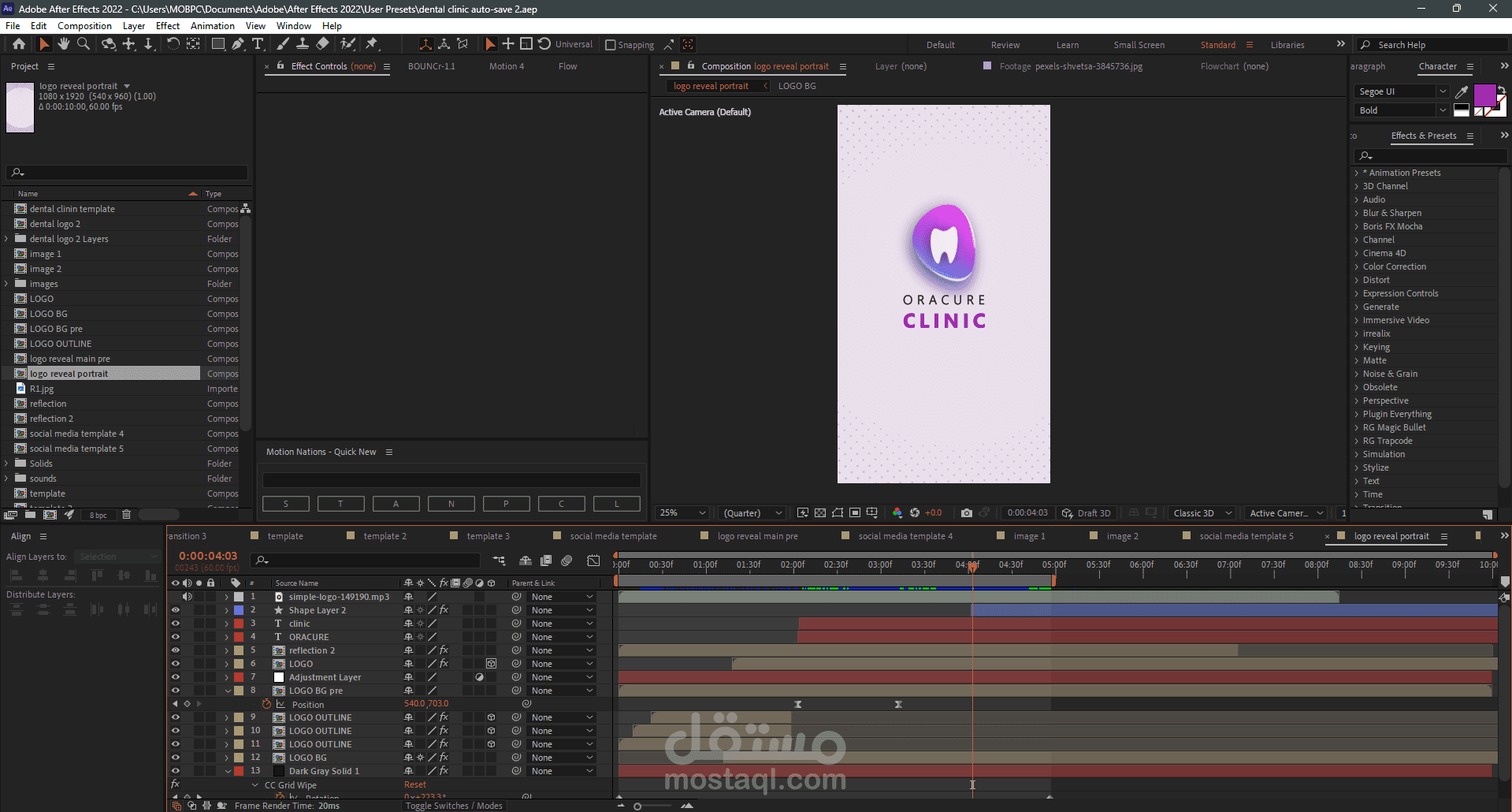The height and width of the screenshot is (812, 1512).
Task: Collapse the LOGO BG pre layer properties
Action: pos(228,691)
